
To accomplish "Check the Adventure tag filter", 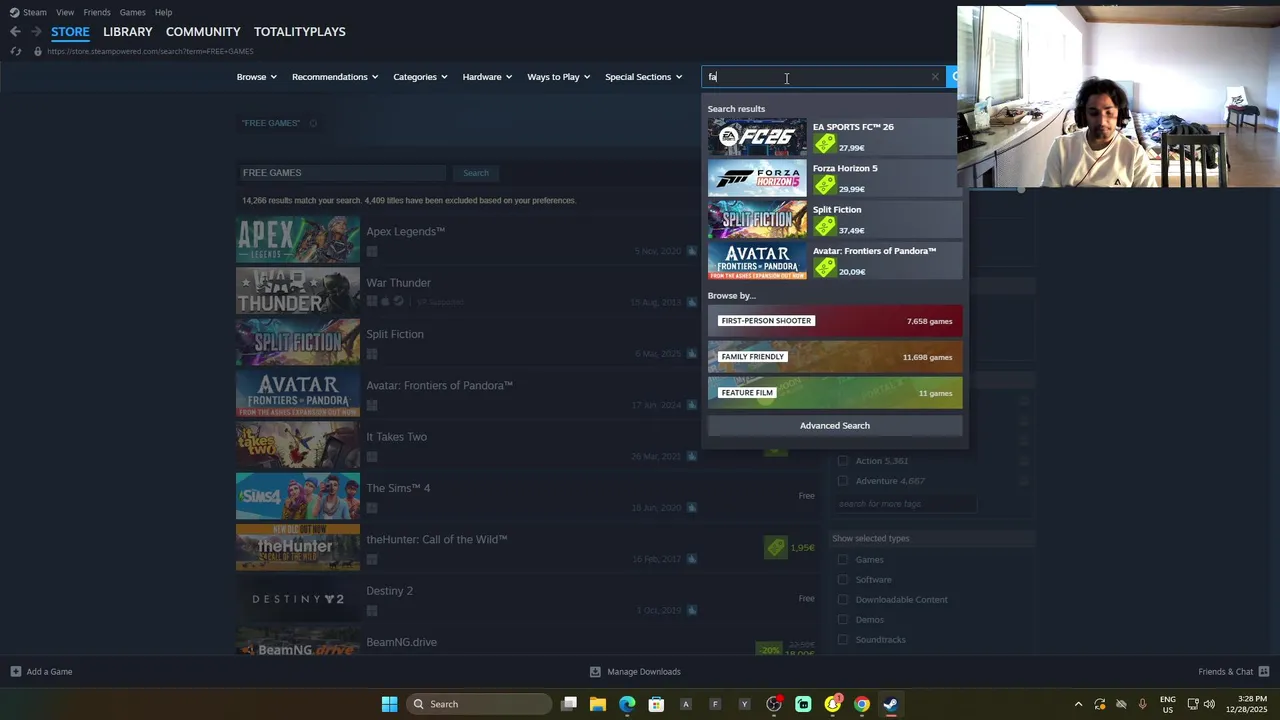I will coord(842,481).
